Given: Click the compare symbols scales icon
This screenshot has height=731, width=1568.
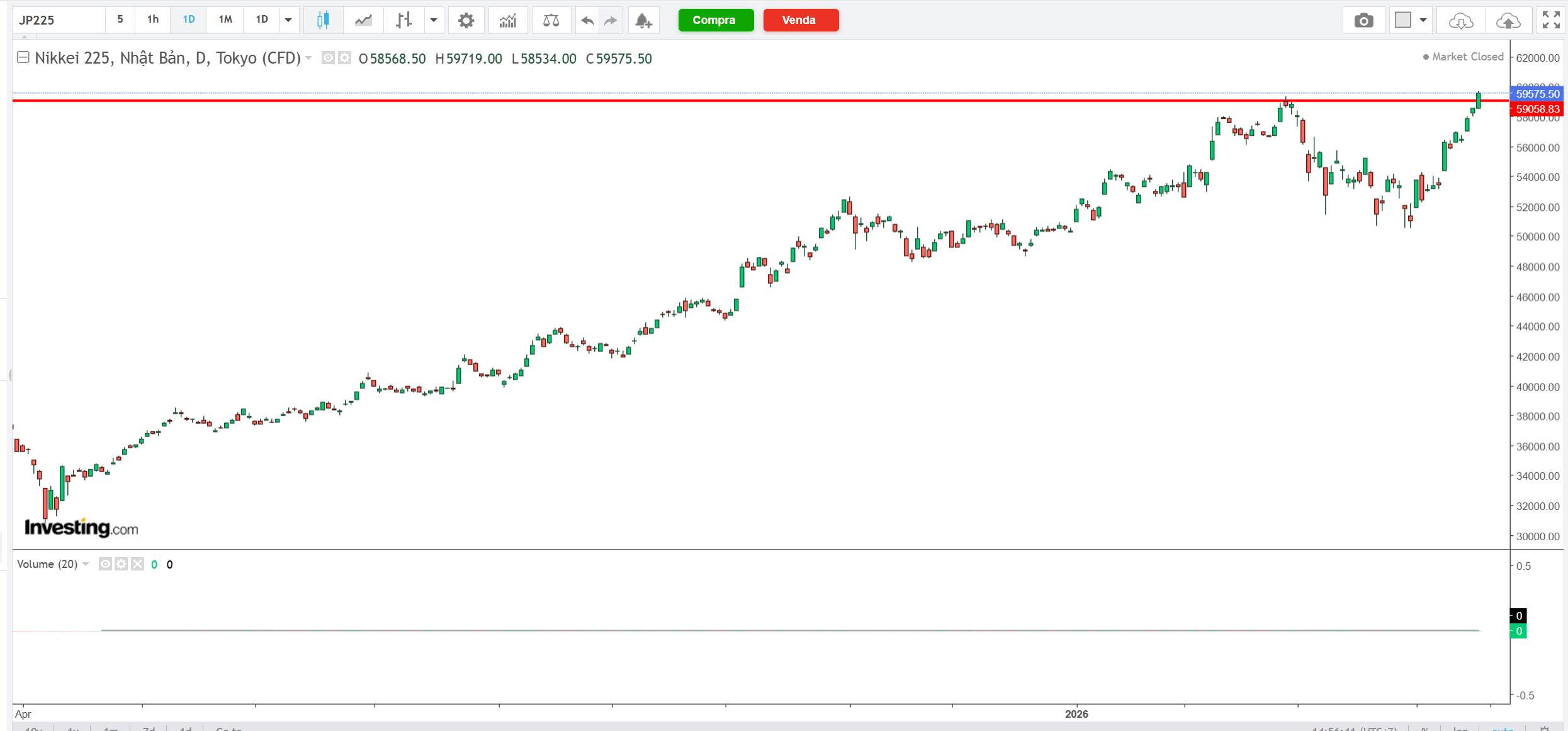Looking at the screenshot, I should click(551, 20).
